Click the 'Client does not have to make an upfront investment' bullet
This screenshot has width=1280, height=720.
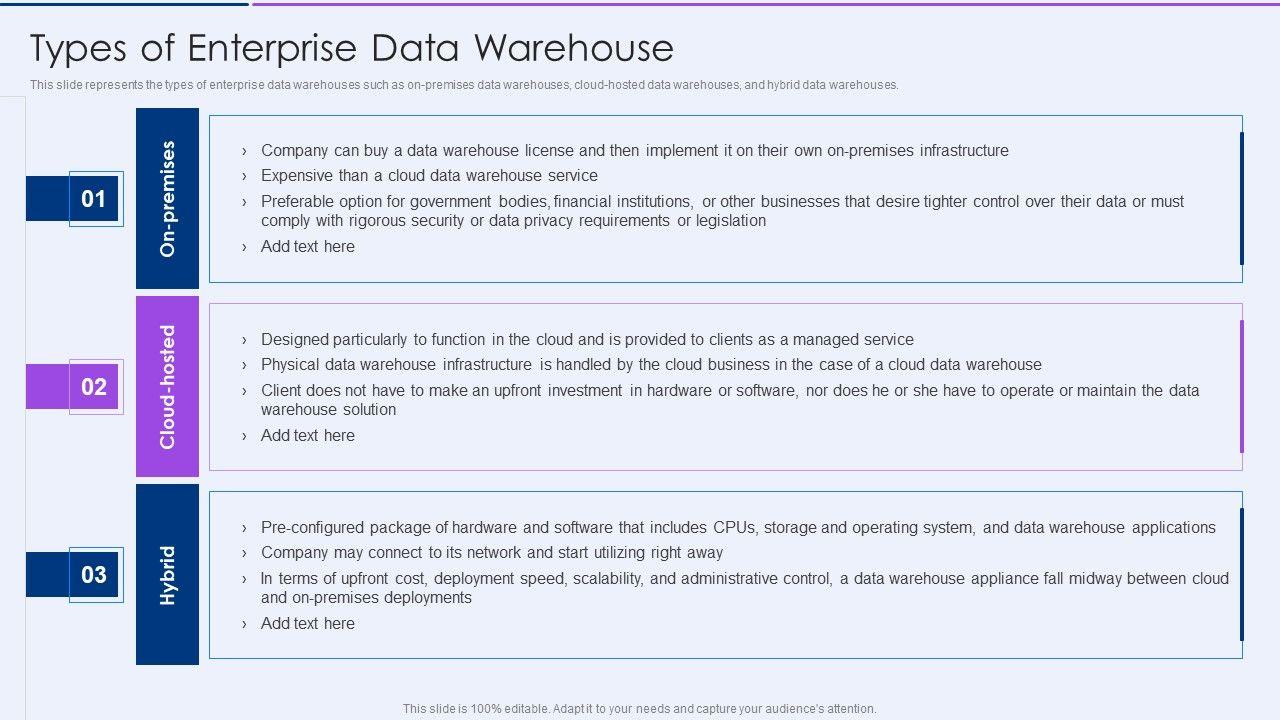(729, 400)
